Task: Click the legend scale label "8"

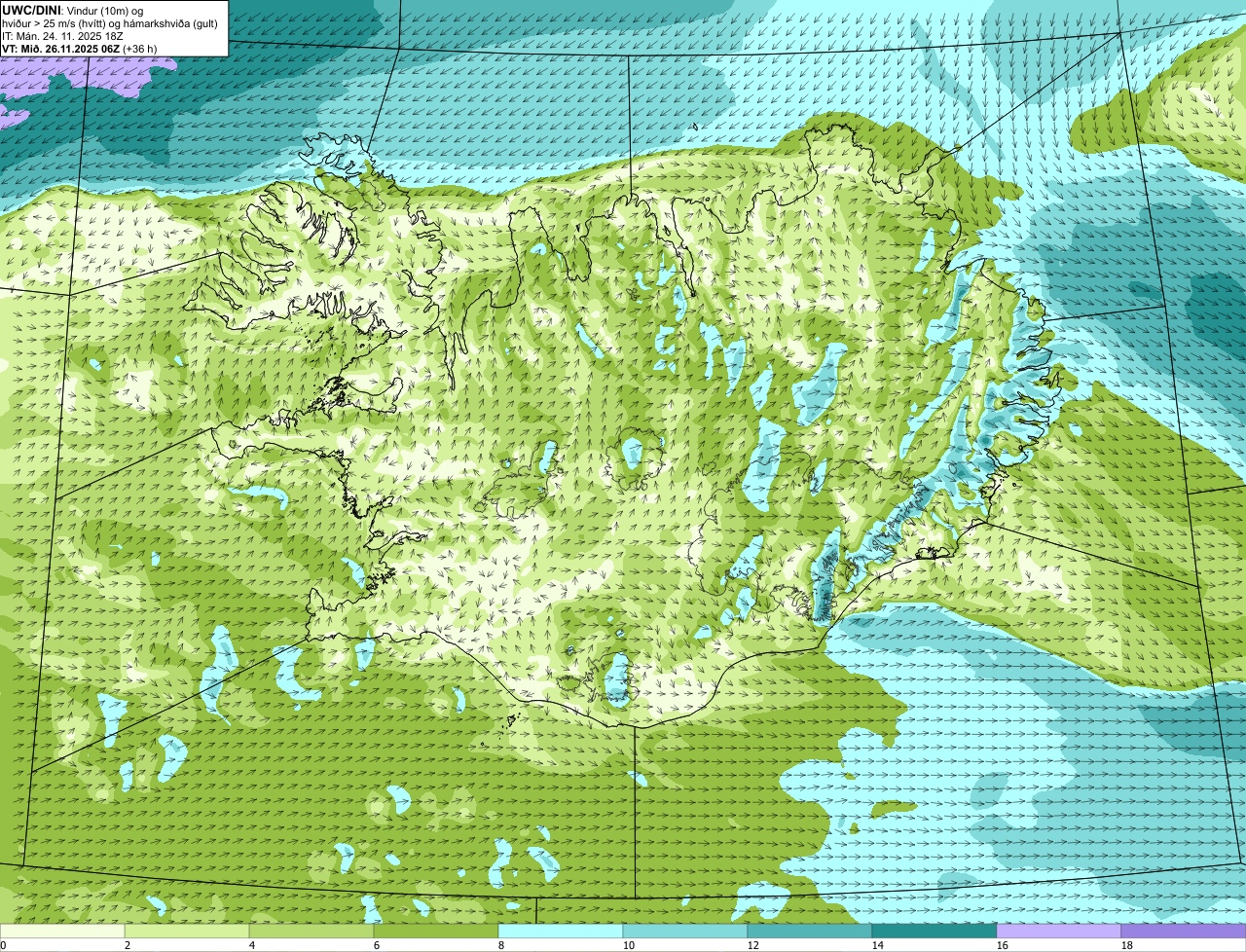Action: click(501, 945)
